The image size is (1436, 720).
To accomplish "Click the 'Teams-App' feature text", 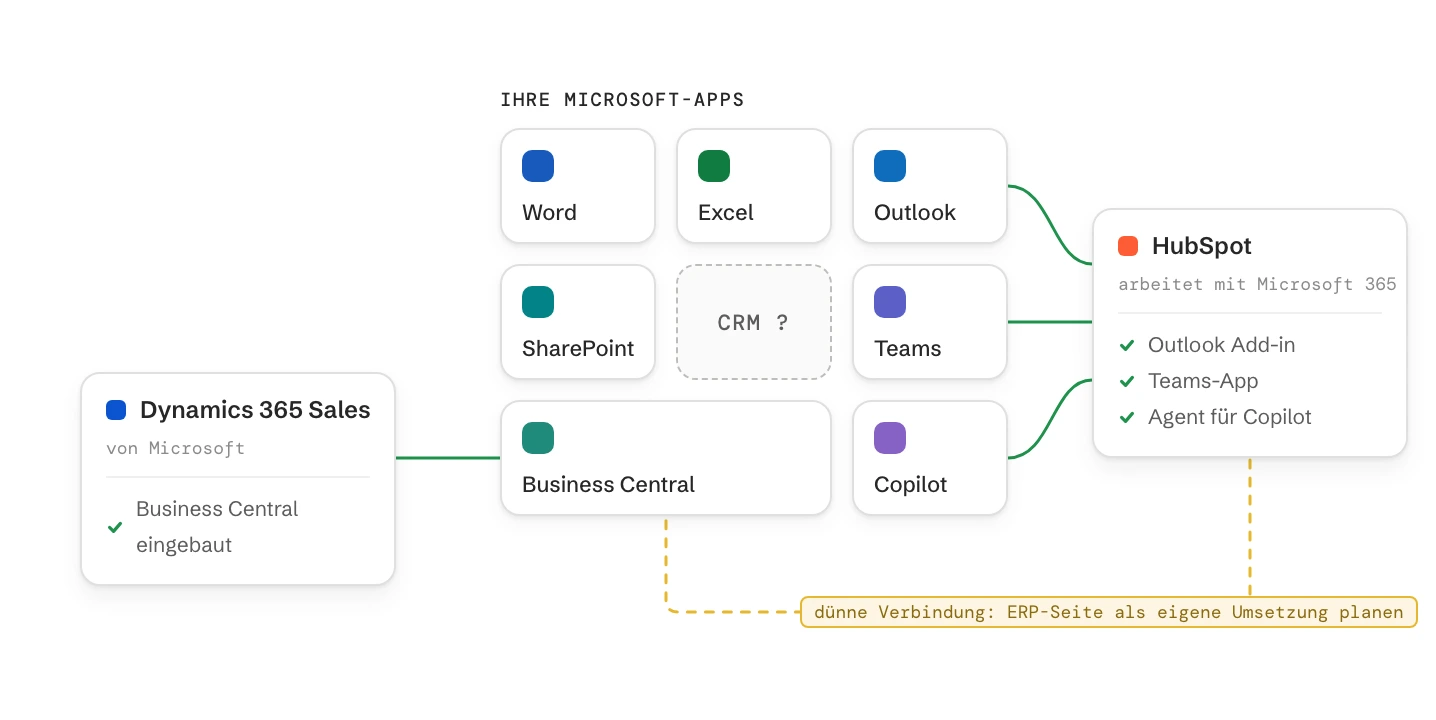I will [1203, 381].
